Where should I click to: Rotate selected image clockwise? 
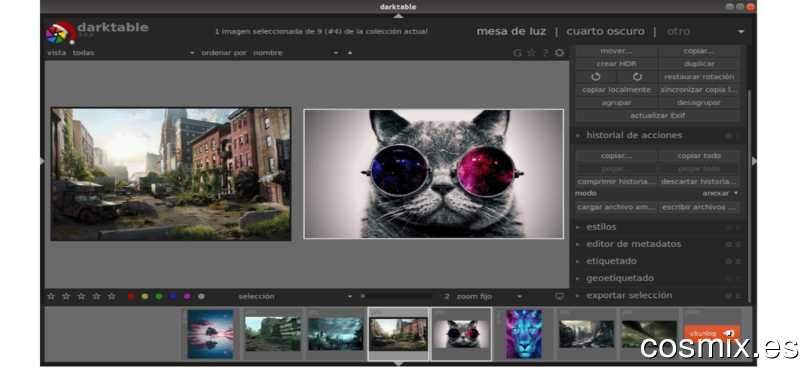coord(637,77)
